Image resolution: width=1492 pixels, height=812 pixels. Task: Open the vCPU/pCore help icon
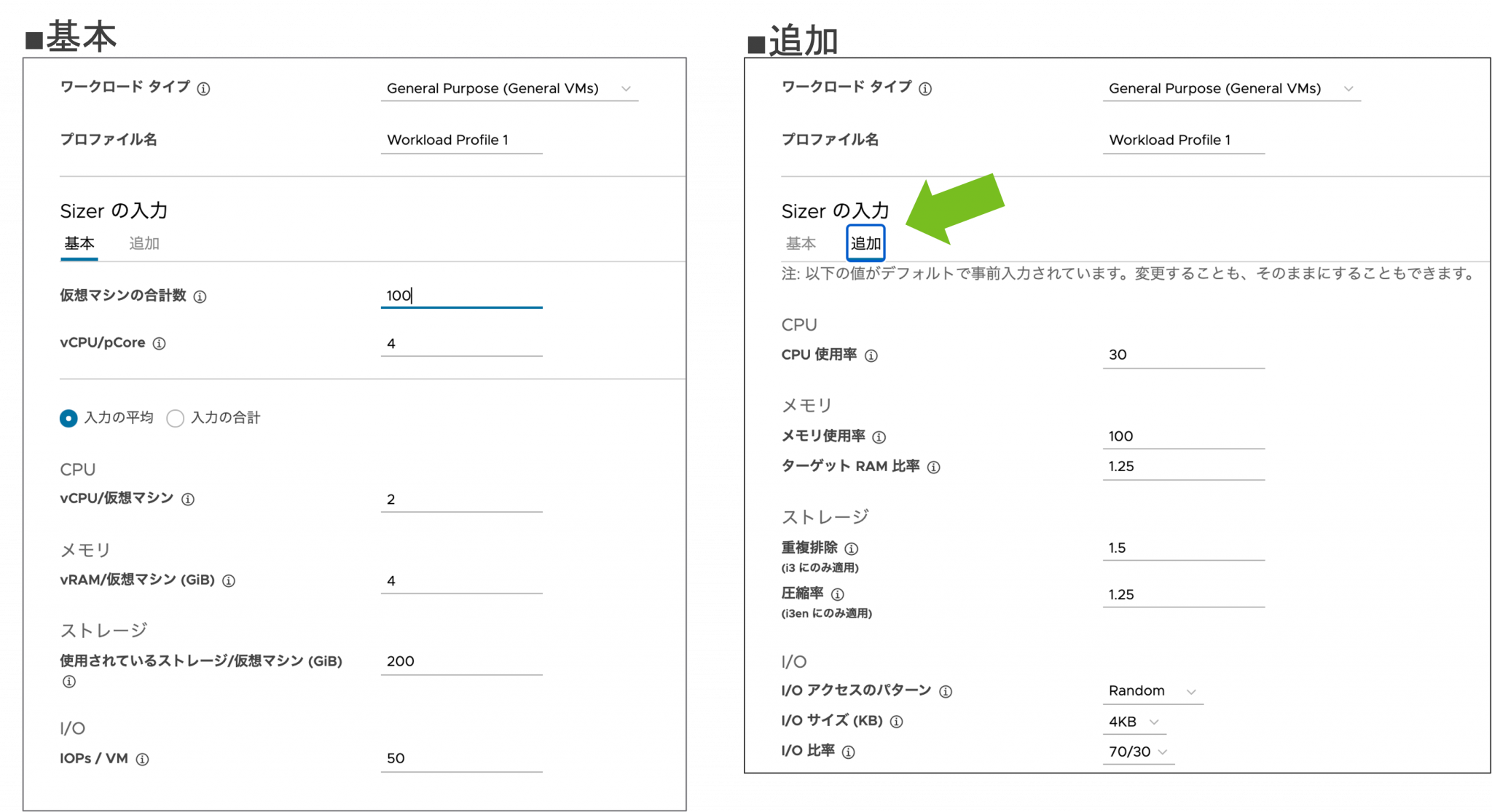coord(160,343)
